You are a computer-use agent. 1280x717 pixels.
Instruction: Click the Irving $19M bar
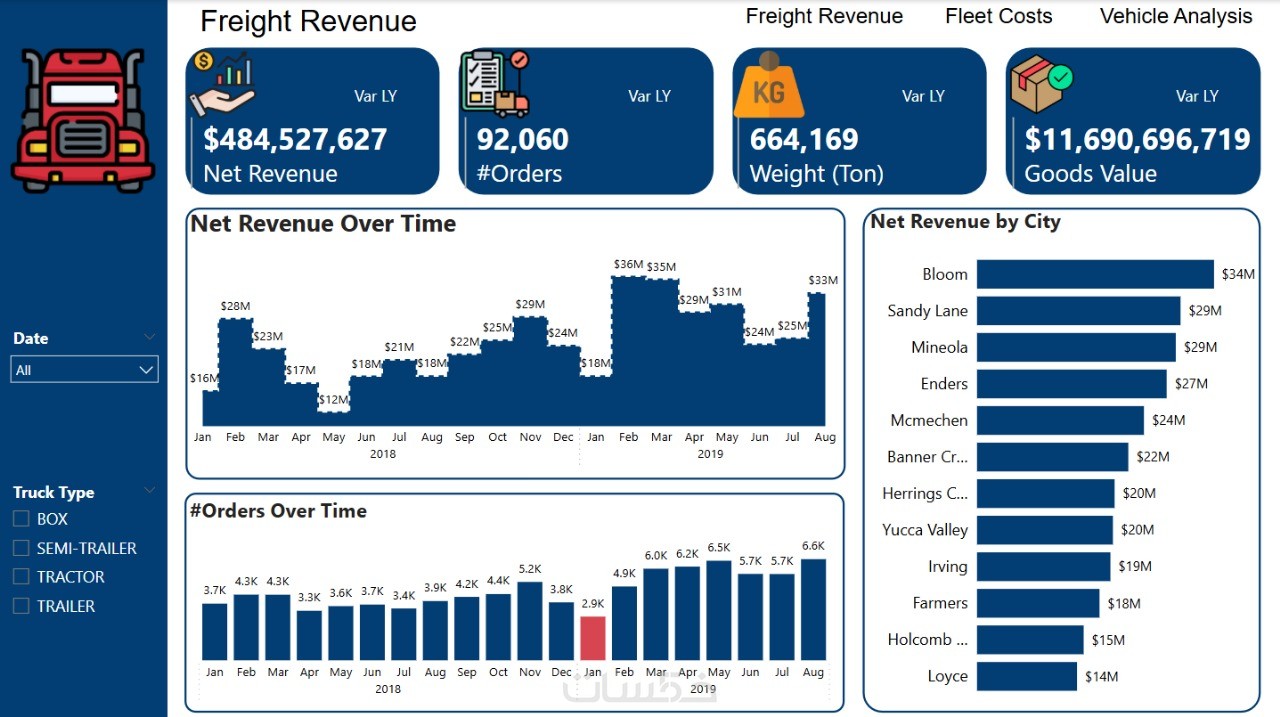pos(1043,566)
